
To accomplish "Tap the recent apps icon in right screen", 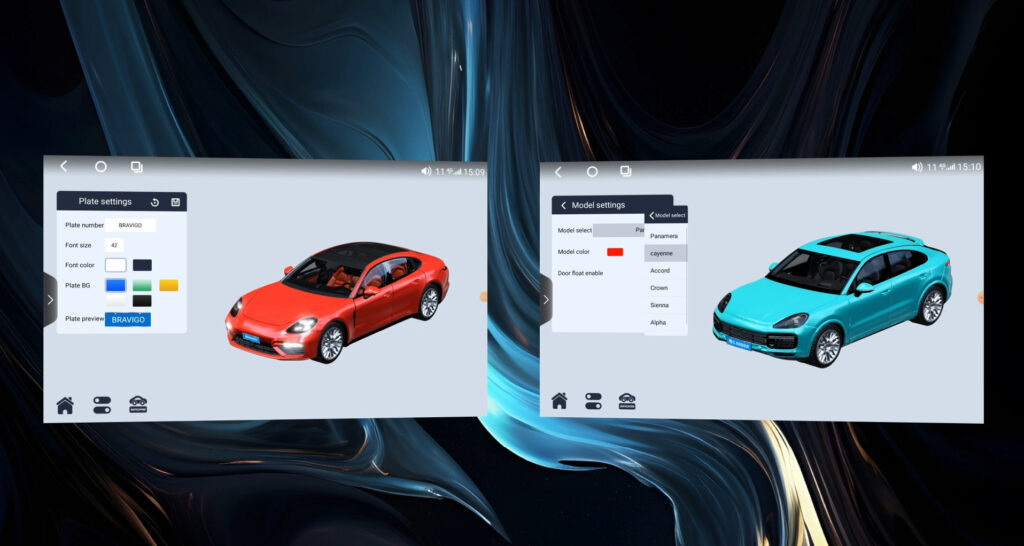I will click(x=625, y=171).
